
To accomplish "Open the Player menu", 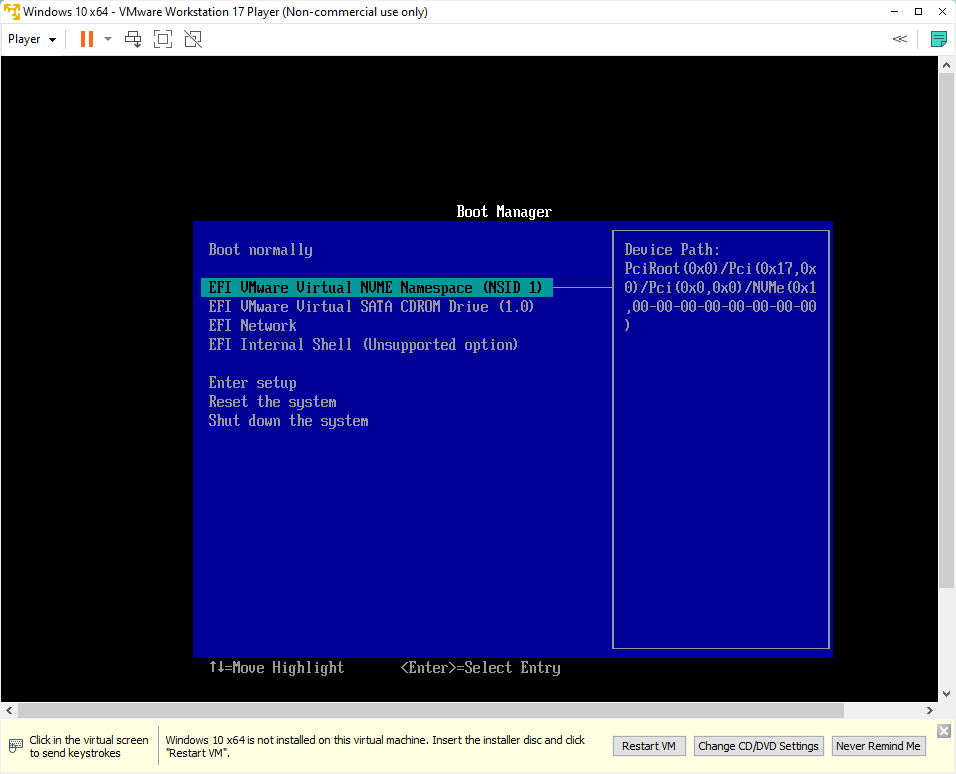I will pyautogui.click(x=32, y=39).
